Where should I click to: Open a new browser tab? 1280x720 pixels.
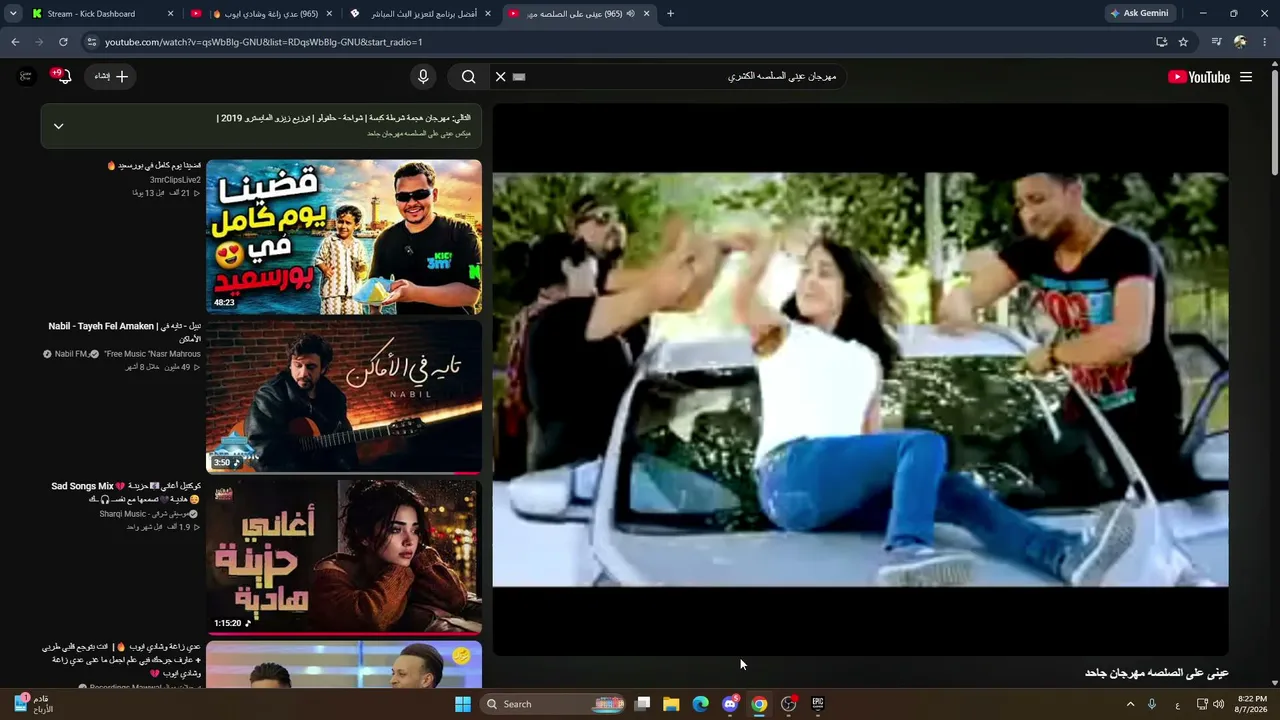coord(670,14)
